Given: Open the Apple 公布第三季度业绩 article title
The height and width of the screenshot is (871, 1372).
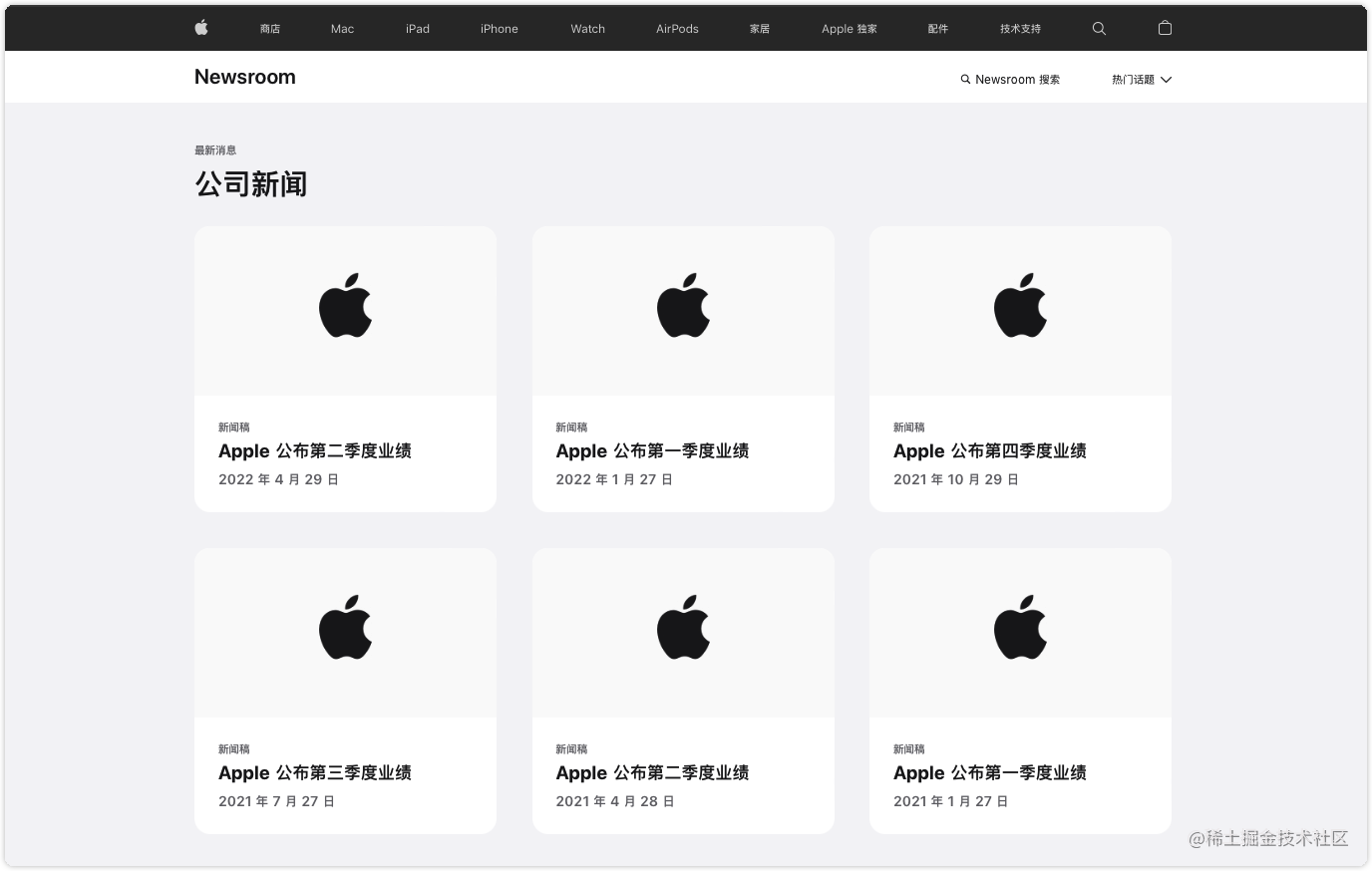Looking at the screenshot, I should coord(315,772).
